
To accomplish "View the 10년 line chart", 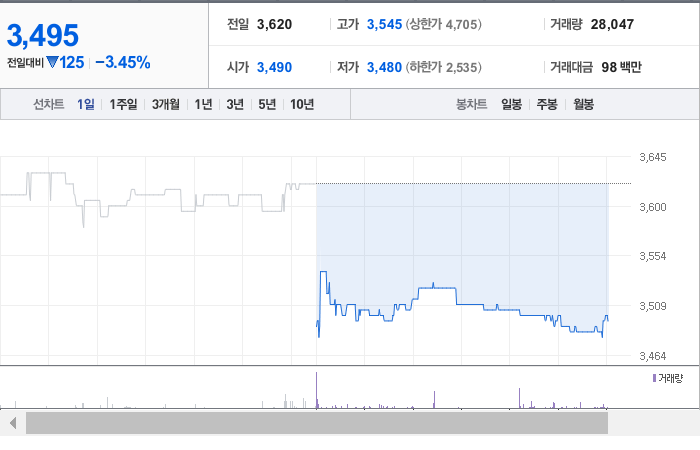I will coord(302,104).
